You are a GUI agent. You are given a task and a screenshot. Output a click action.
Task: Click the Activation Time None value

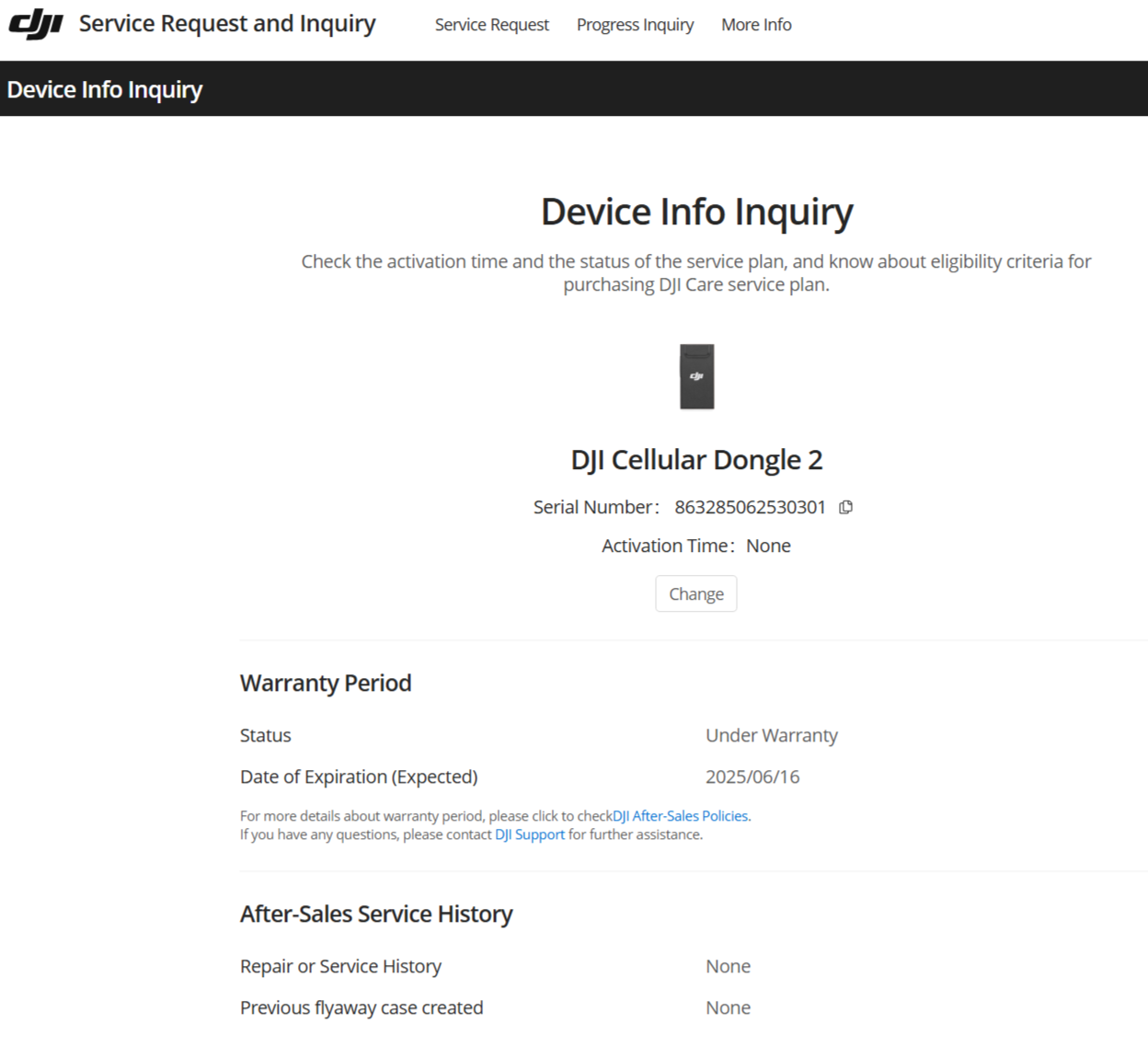coord(768,546)
